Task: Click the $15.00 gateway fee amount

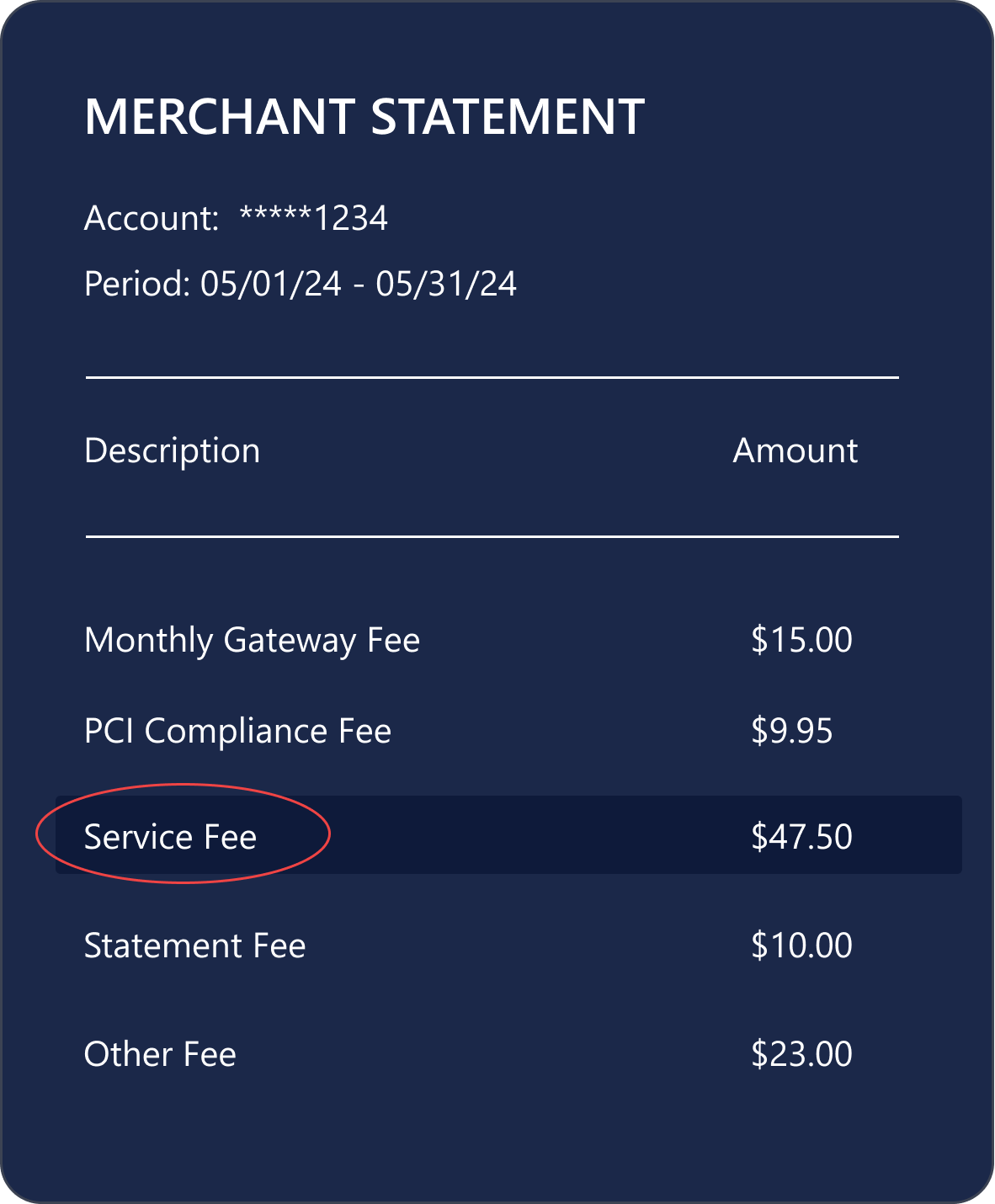Action: 801,640
